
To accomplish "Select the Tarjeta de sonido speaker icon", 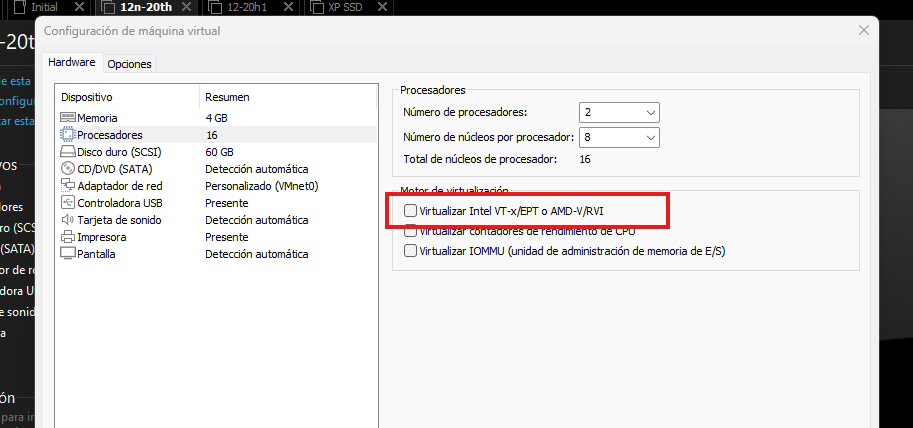I will pyautogui.click(x=68, y=220).
